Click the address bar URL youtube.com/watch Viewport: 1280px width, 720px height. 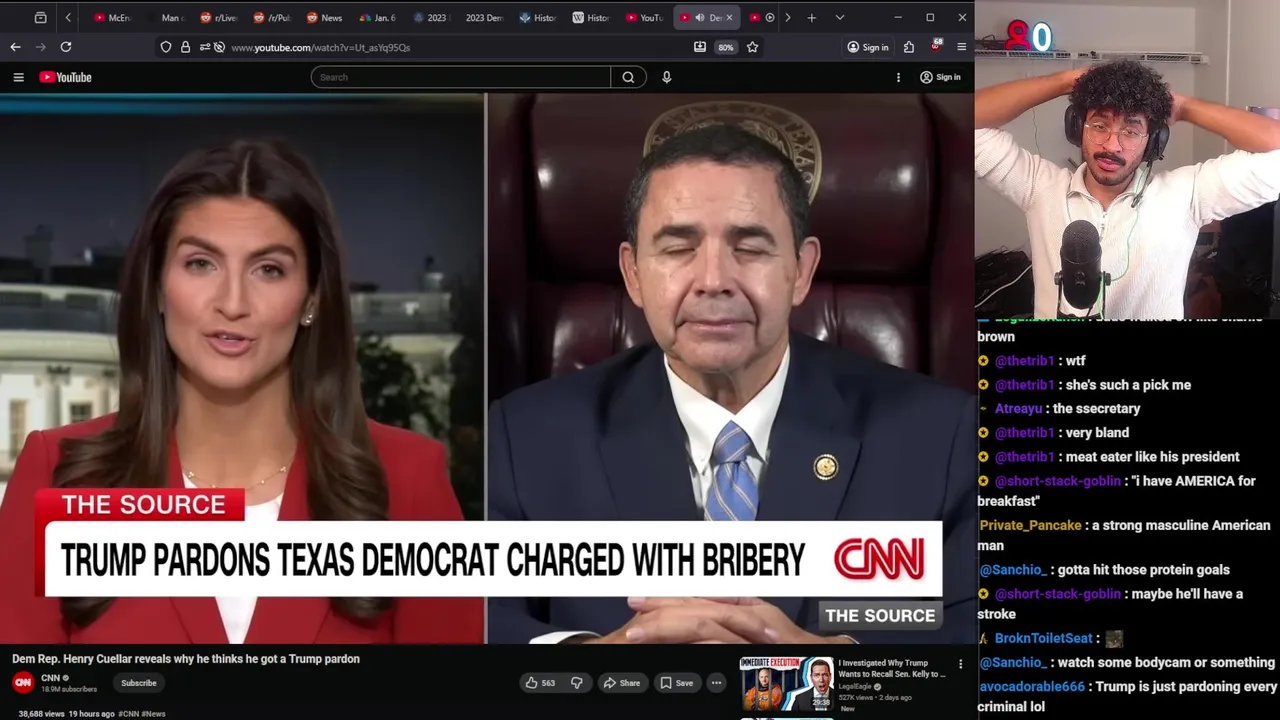[320, 47]
